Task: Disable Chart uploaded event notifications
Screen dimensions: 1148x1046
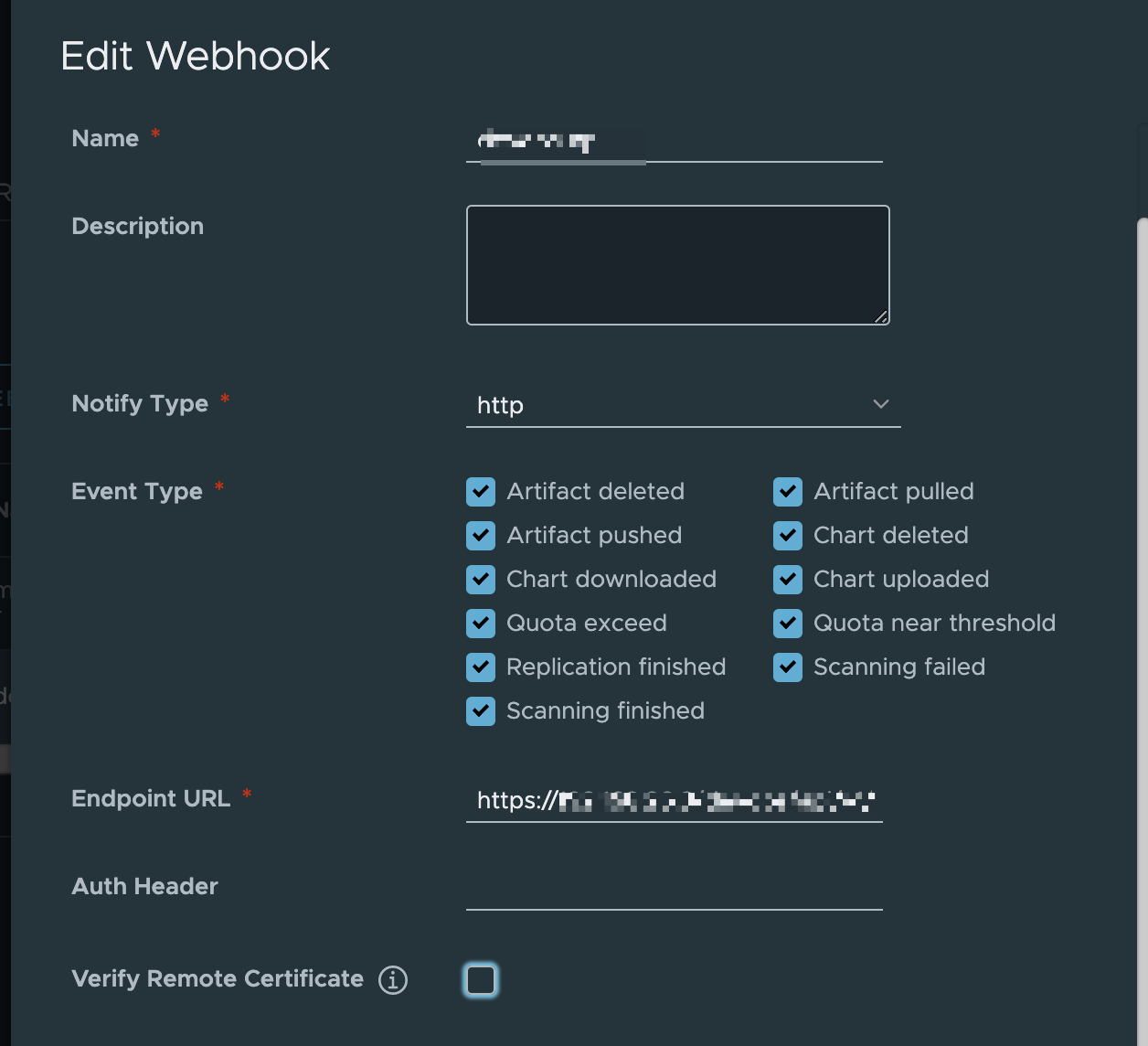Action: coord(787,579)
